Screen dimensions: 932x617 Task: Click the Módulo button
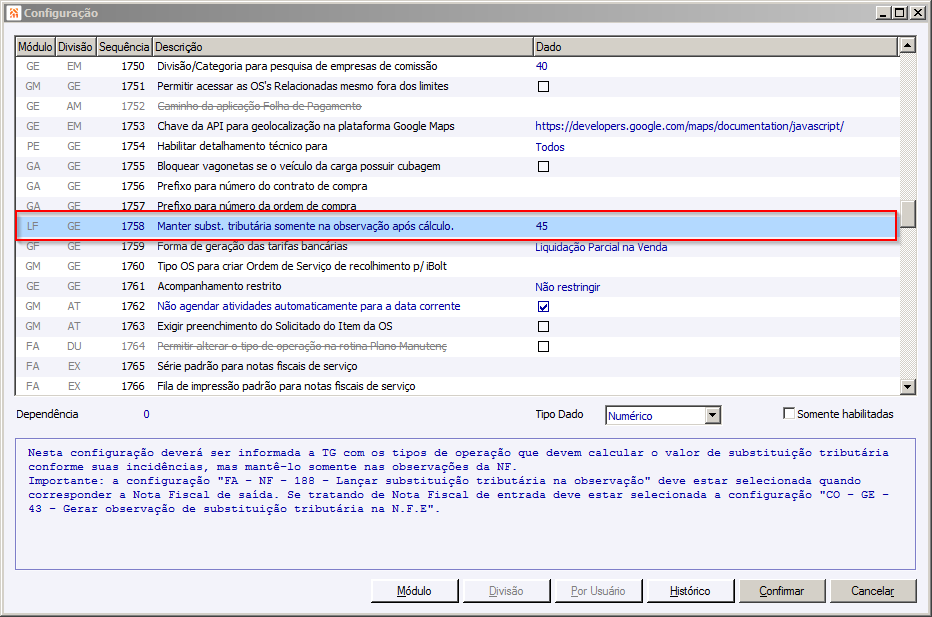(414, 591)
